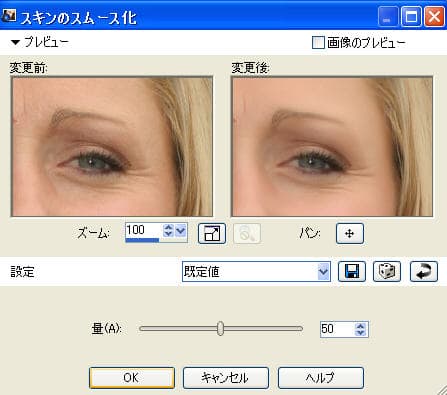
Task: Maximize the スキンのスムース化 dialog
Action: pos(411,16)
